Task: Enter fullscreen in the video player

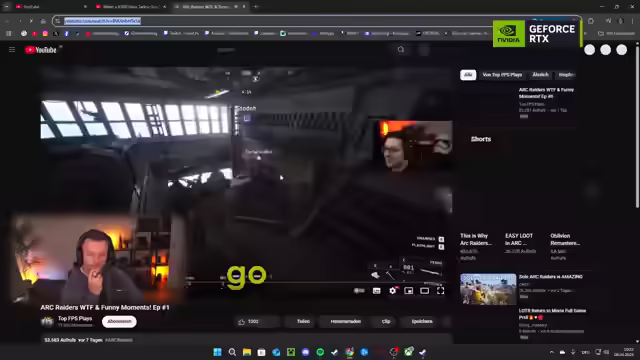Action: point(440,291)
